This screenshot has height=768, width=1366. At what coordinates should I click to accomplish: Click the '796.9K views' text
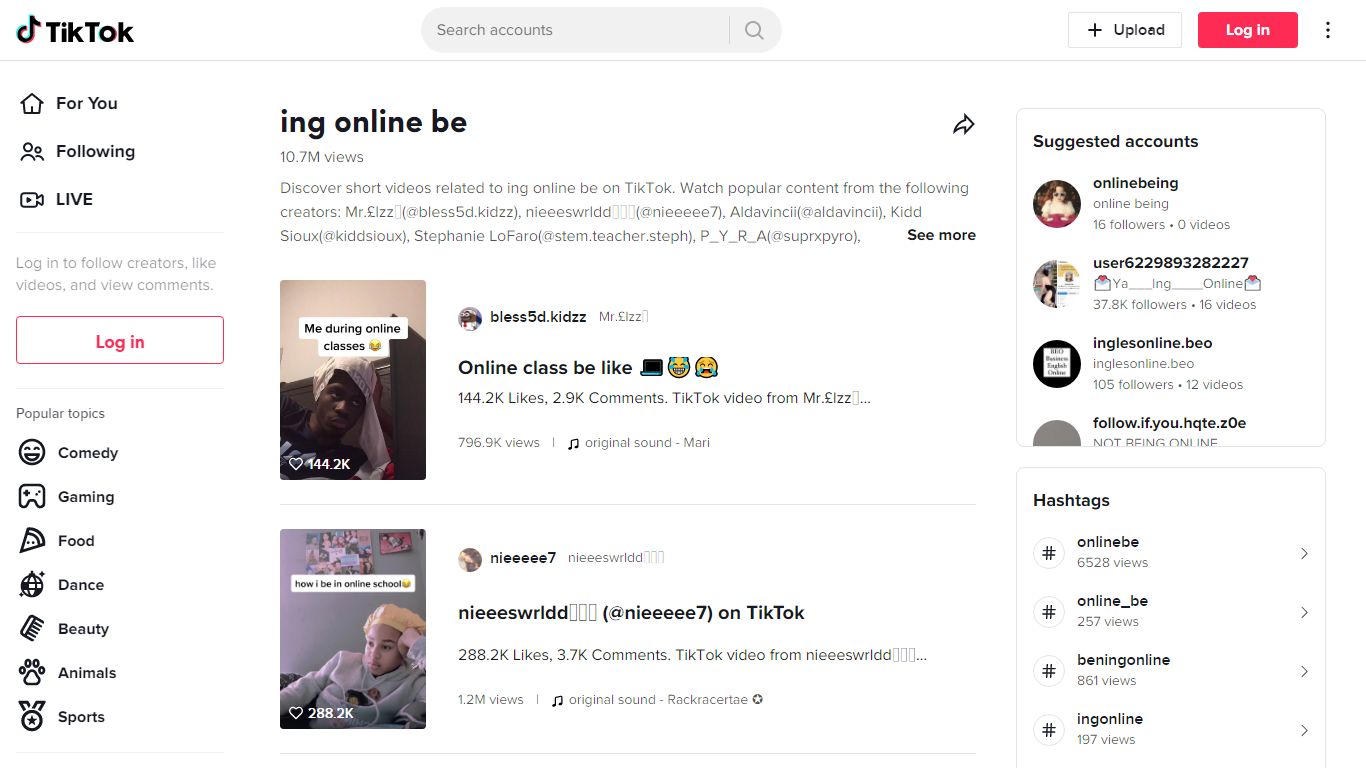tap(499, 442)
